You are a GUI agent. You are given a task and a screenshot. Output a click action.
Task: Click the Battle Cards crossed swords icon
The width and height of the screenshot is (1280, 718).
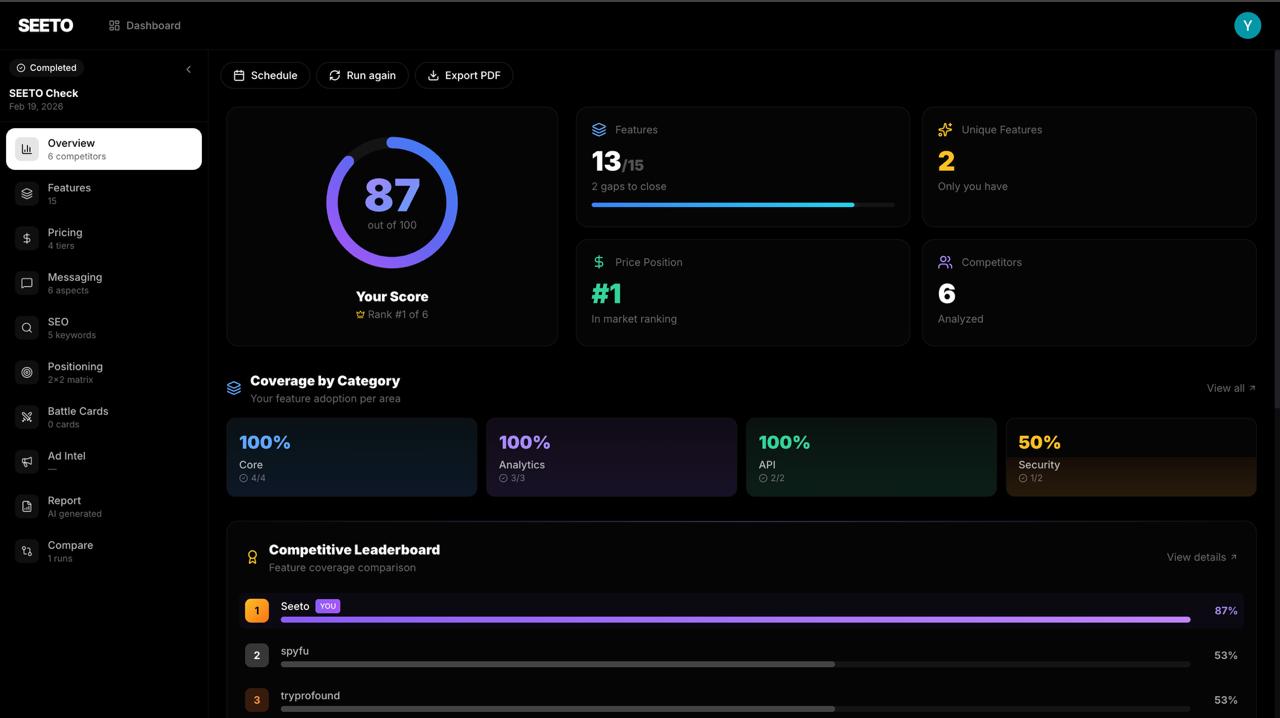click(x=27, y=417)
